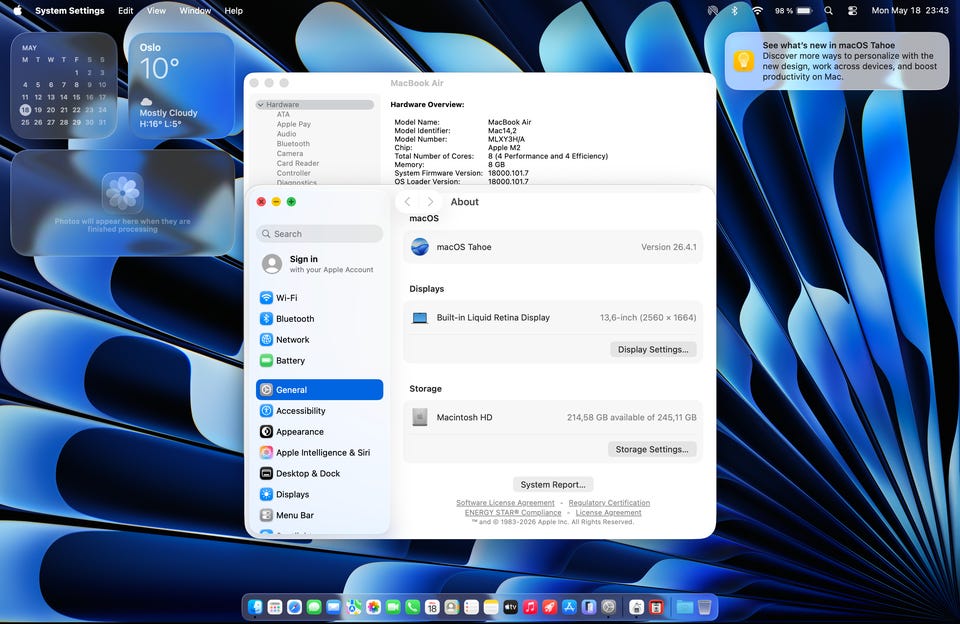Launch Safari from the Dock

point(294,607)
